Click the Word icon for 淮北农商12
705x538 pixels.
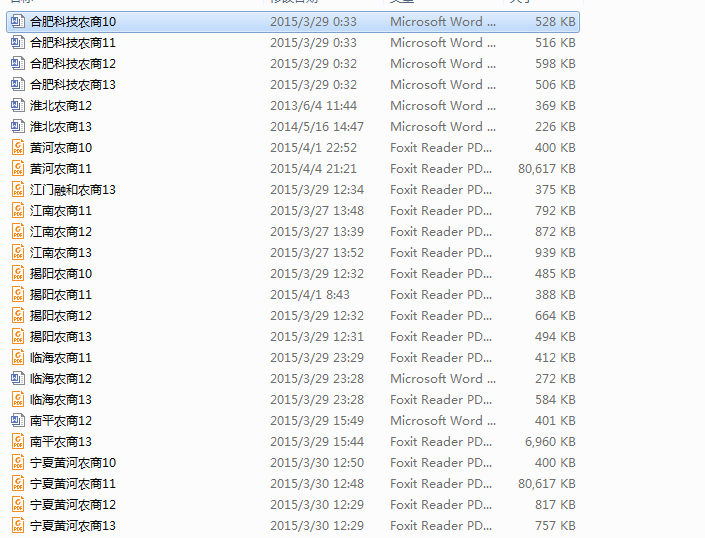(x=18, y=106)
